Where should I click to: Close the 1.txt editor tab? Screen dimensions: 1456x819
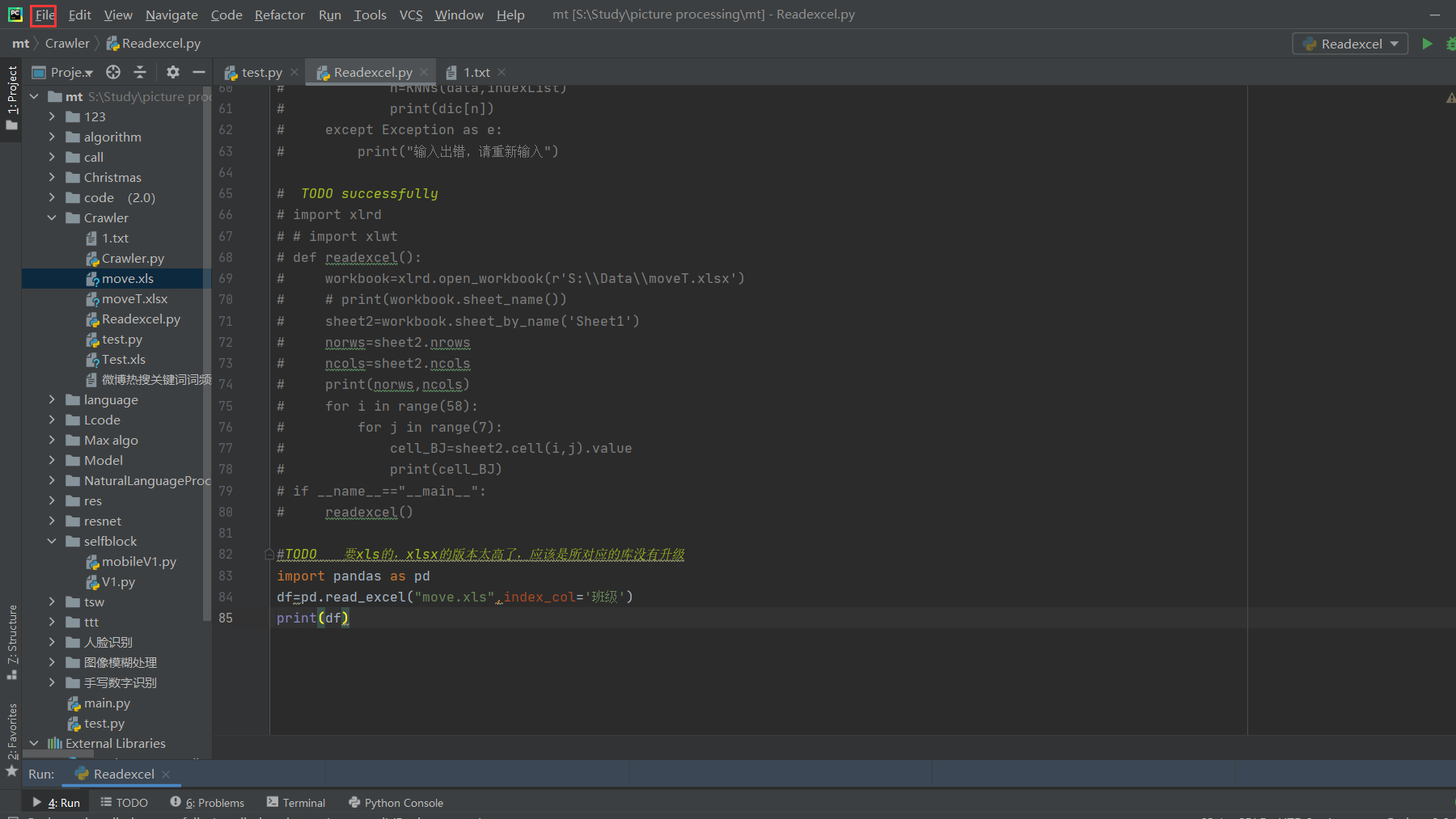point(502,72)
